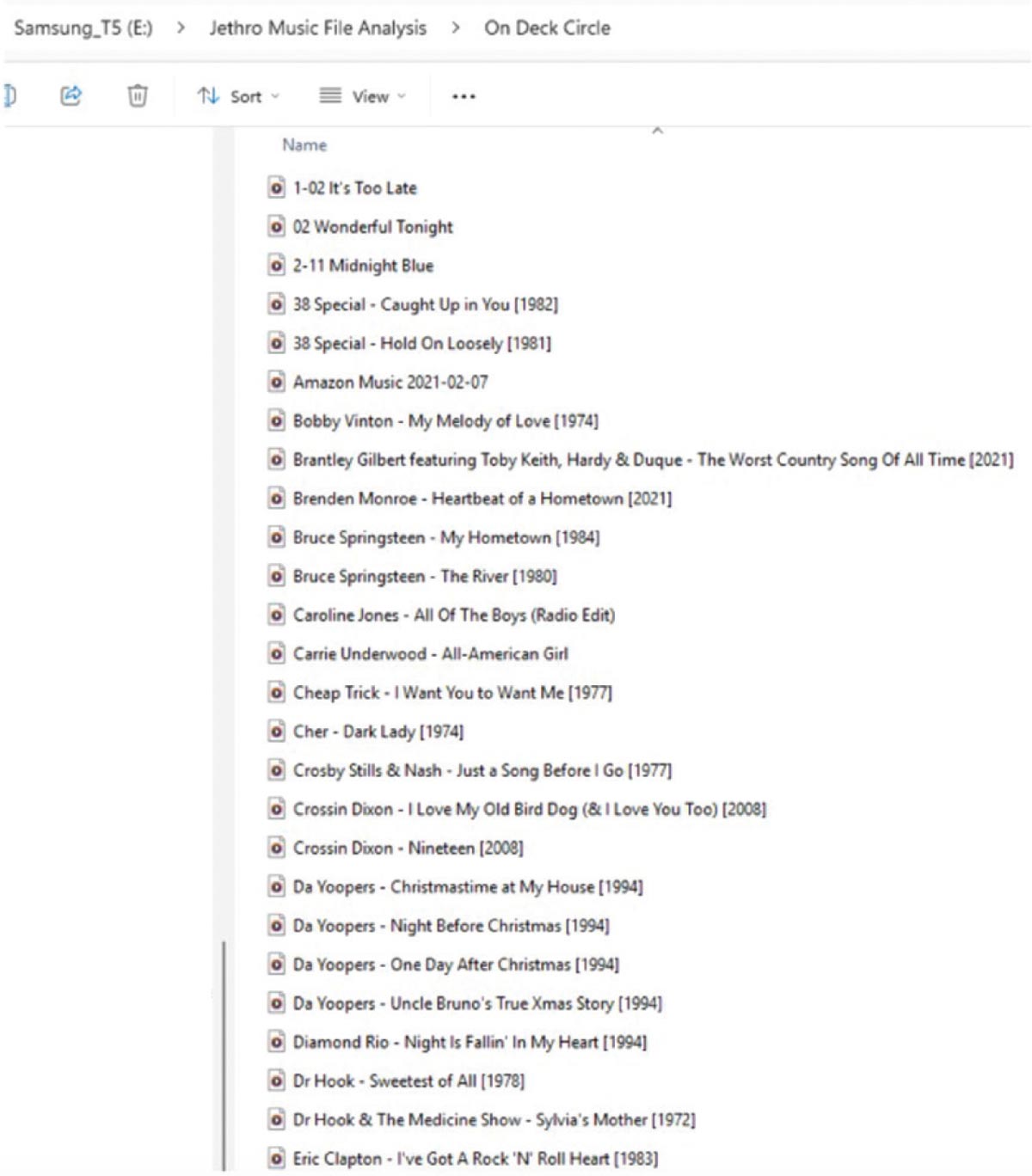
Task: Click the Delete trash can icon
Action: (138, 95)
